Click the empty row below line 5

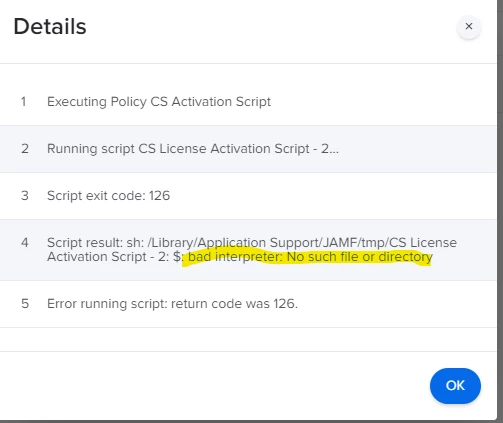point(248,339)
